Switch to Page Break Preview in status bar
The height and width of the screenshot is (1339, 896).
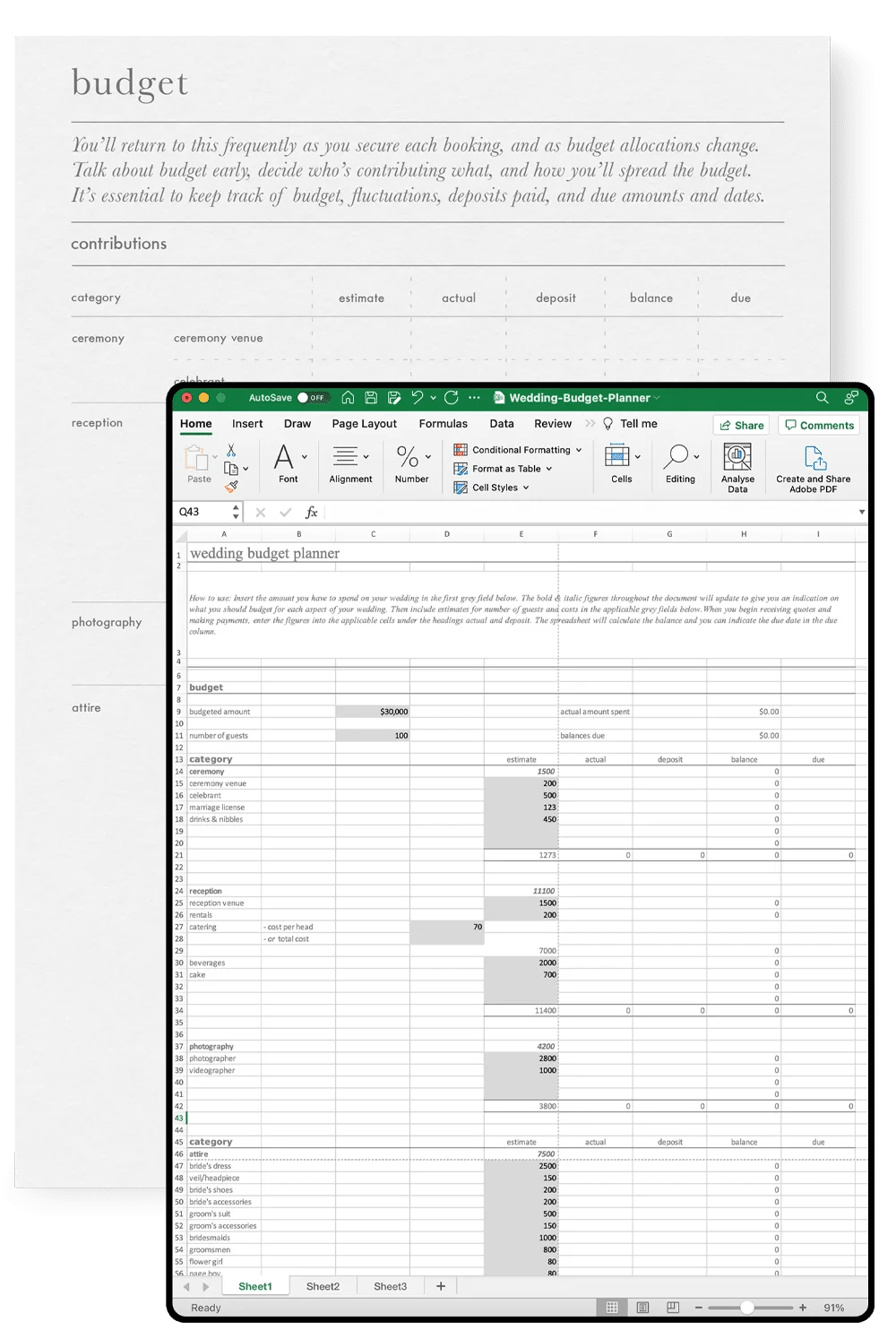[673, 1308]
